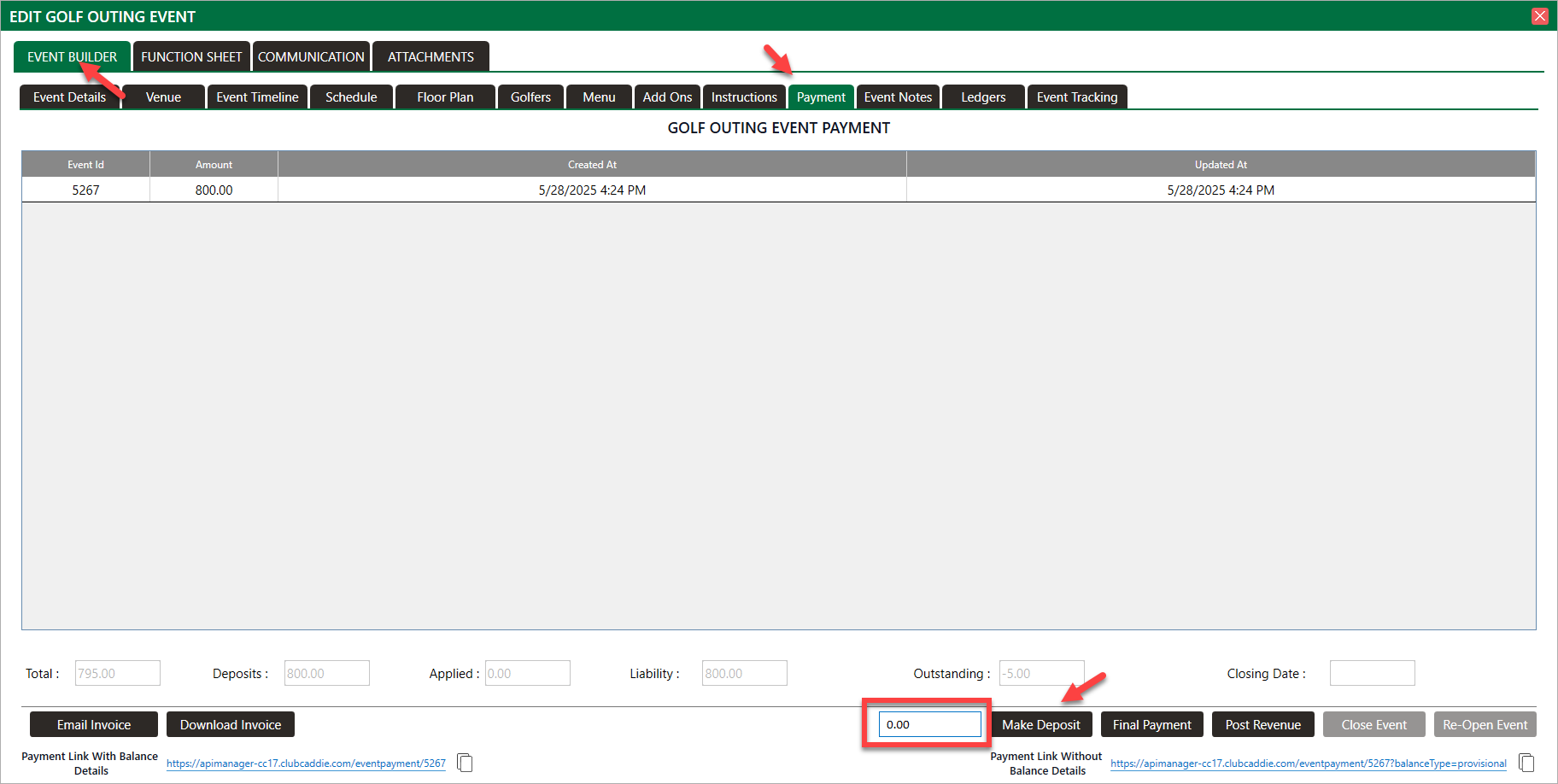Click the deposit amount input field
The width and height of the screenshot is (1558, 784).
pos(929,725)
